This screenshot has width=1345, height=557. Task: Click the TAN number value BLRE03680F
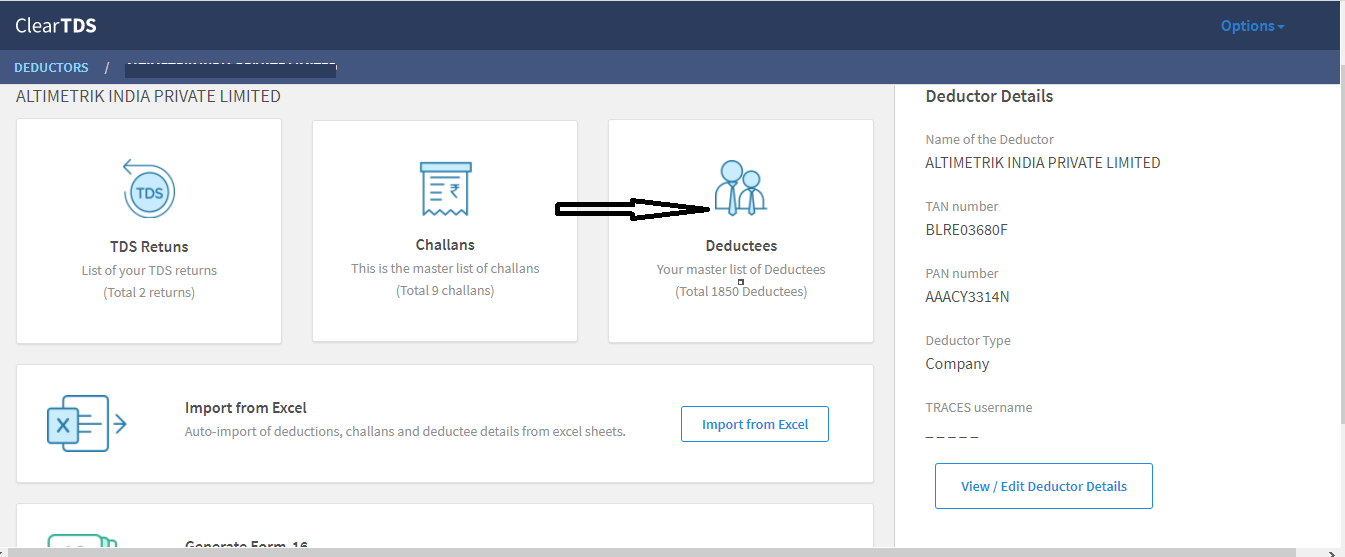click(966, 230)
